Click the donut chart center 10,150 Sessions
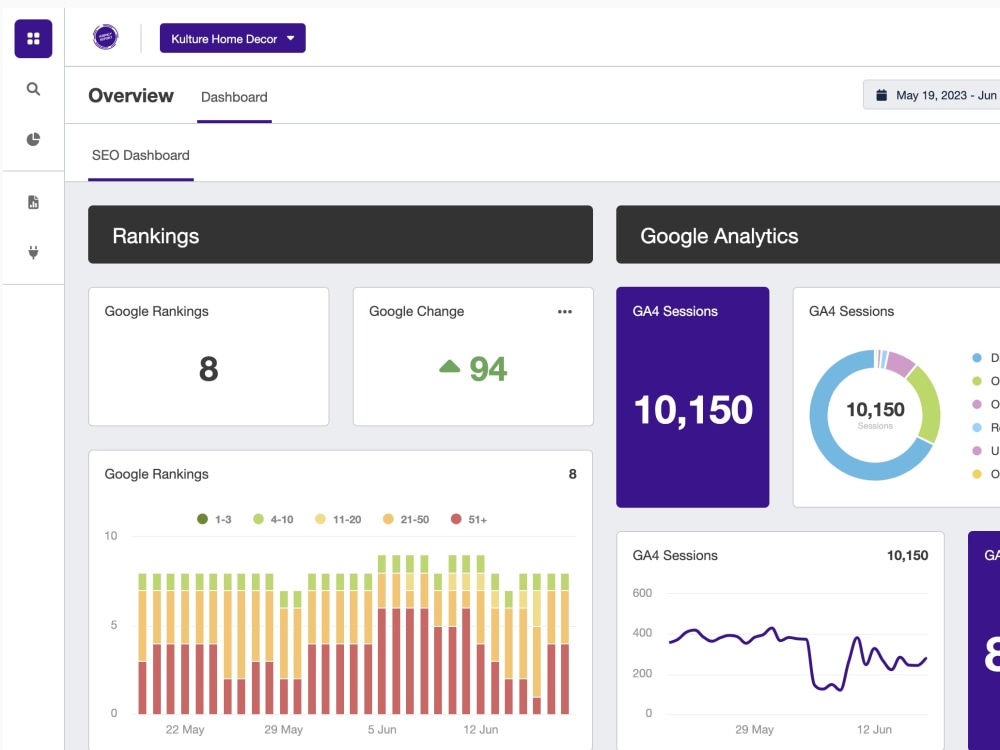The width and height of the screenshot is (1000, 750). pyautogui.click(x=875, y=415)
